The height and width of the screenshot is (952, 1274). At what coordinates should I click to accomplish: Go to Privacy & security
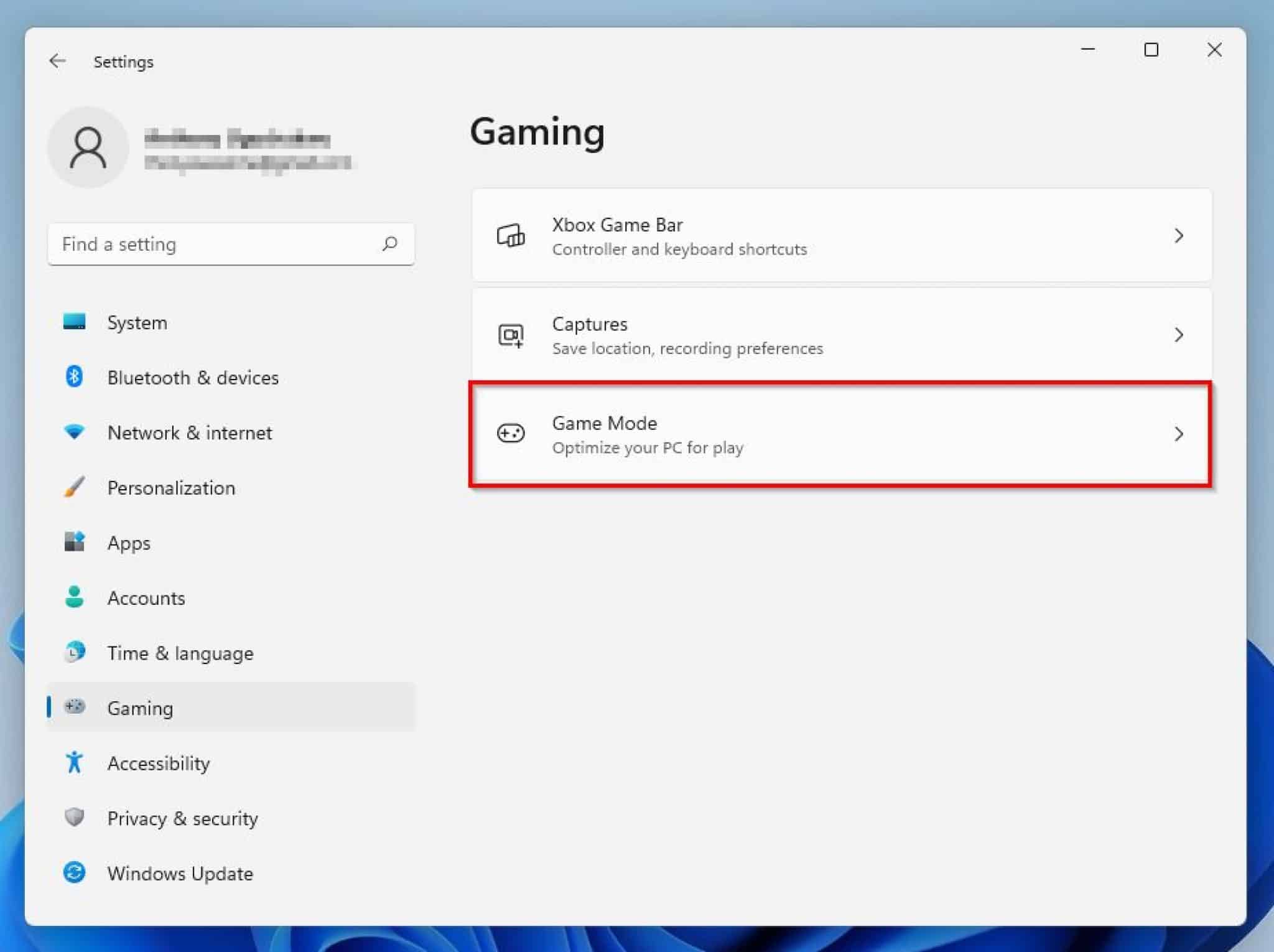pos(231,818)
